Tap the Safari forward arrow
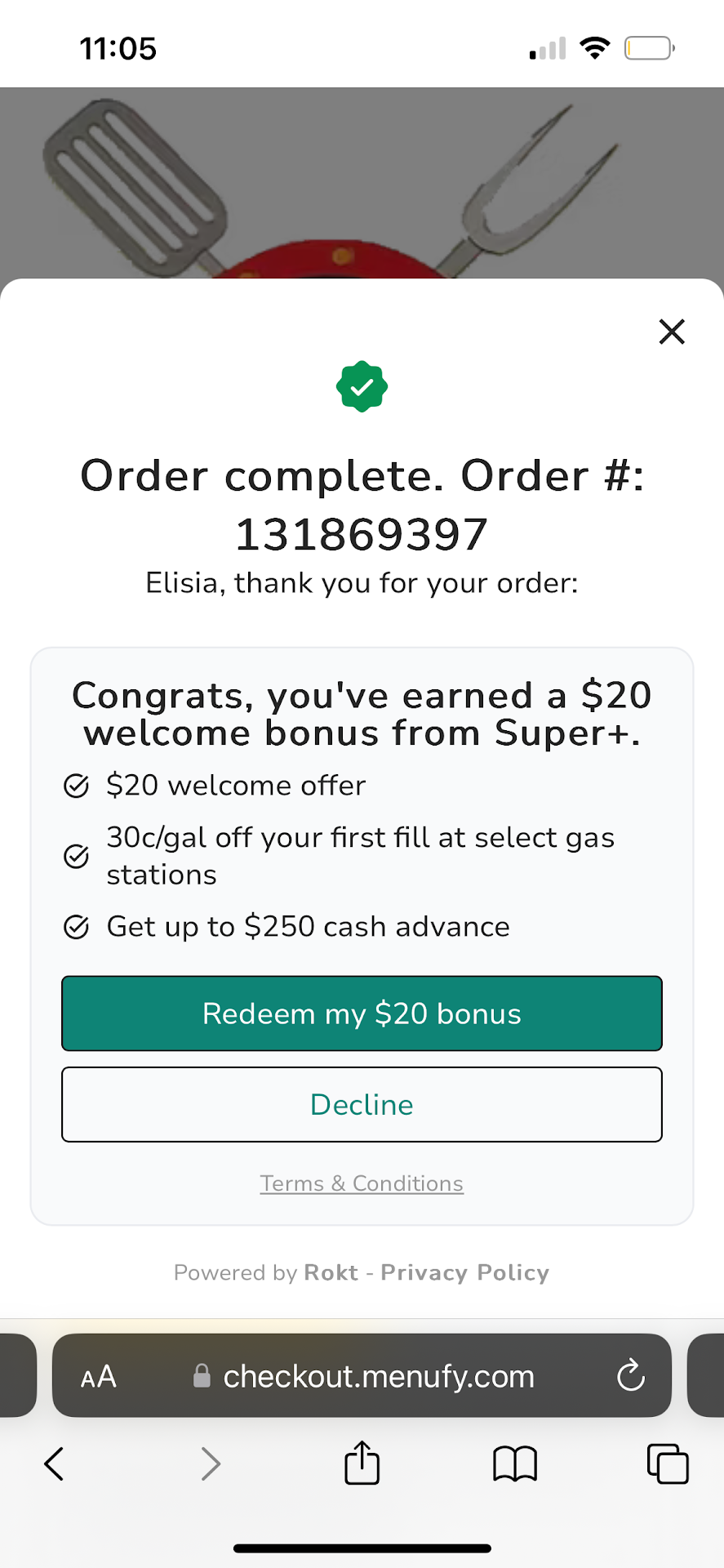The image size is (724, 1568). pyautogui.click(x=211, y=1463)
